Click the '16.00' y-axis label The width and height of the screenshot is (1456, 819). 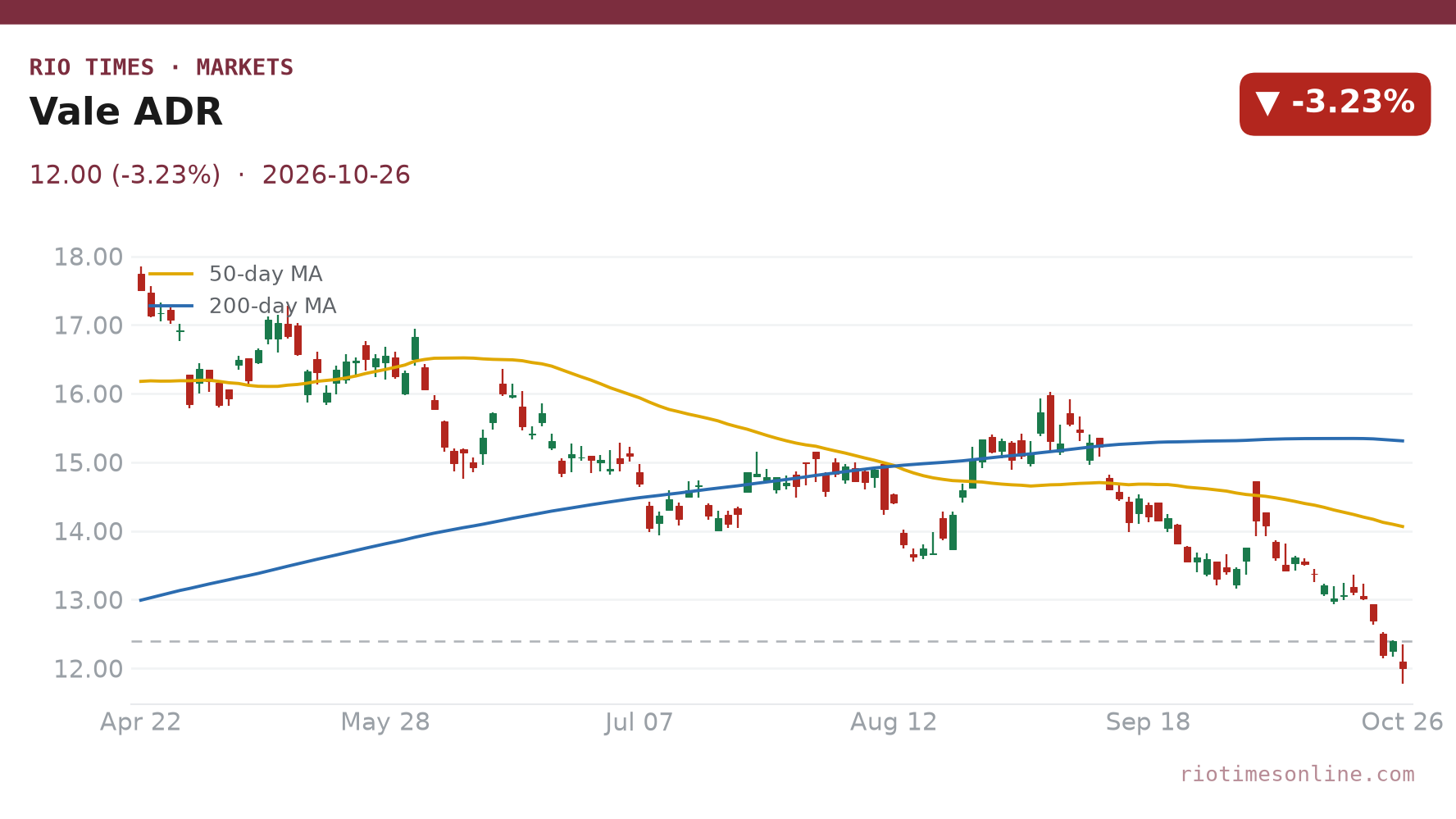coord(89,394)
